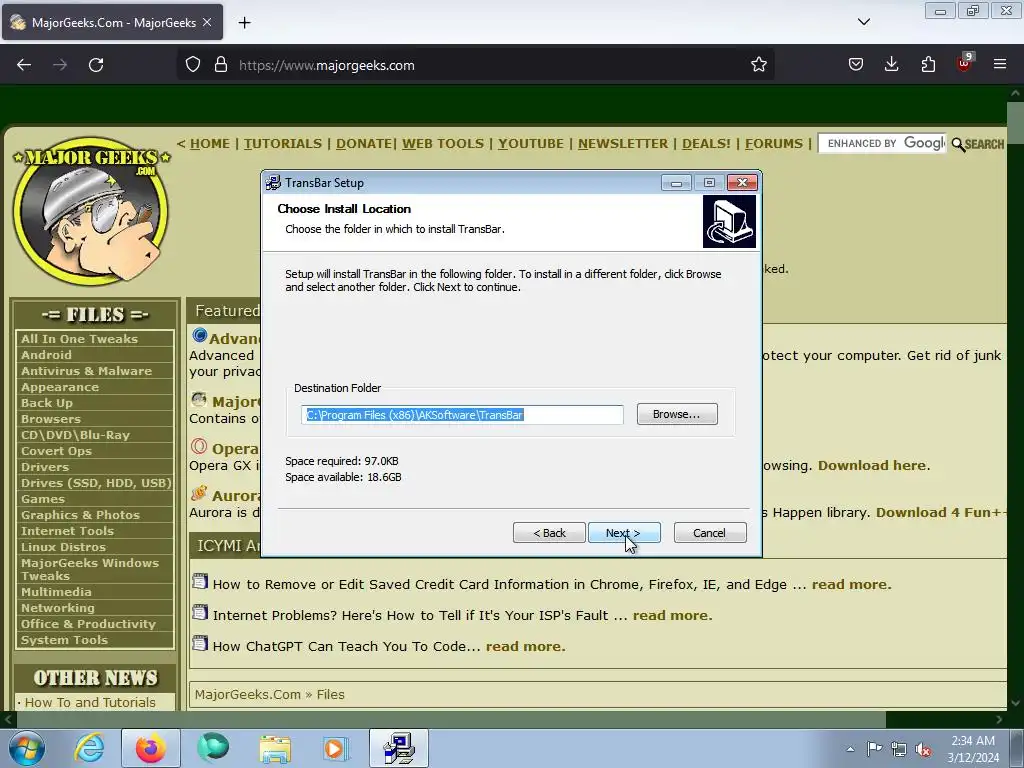Open the Browsers category

click(51, 419)
